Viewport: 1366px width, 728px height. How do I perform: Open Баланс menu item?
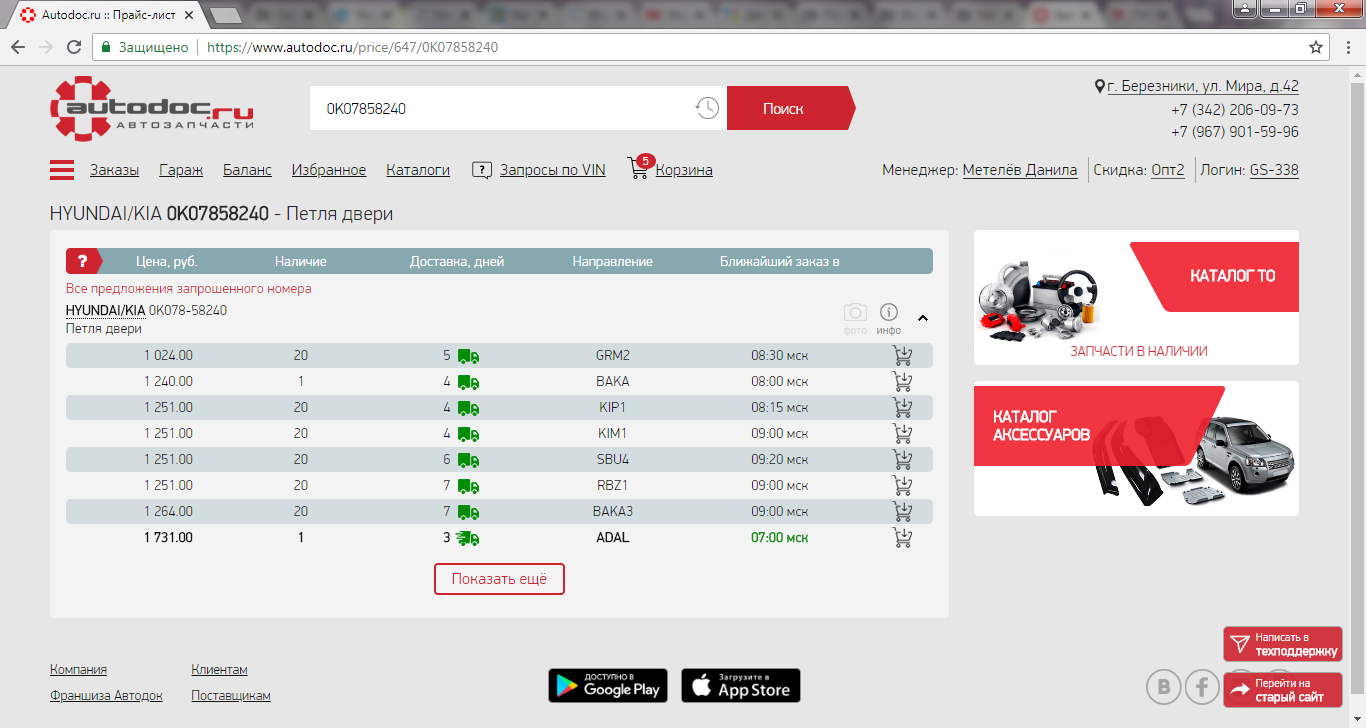click(x=247, y=170)
